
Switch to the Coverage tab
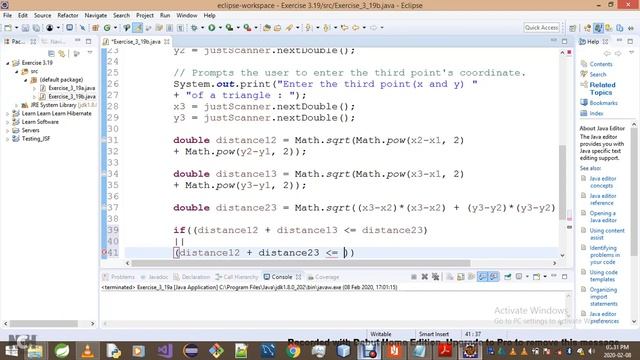coord(323,277)
